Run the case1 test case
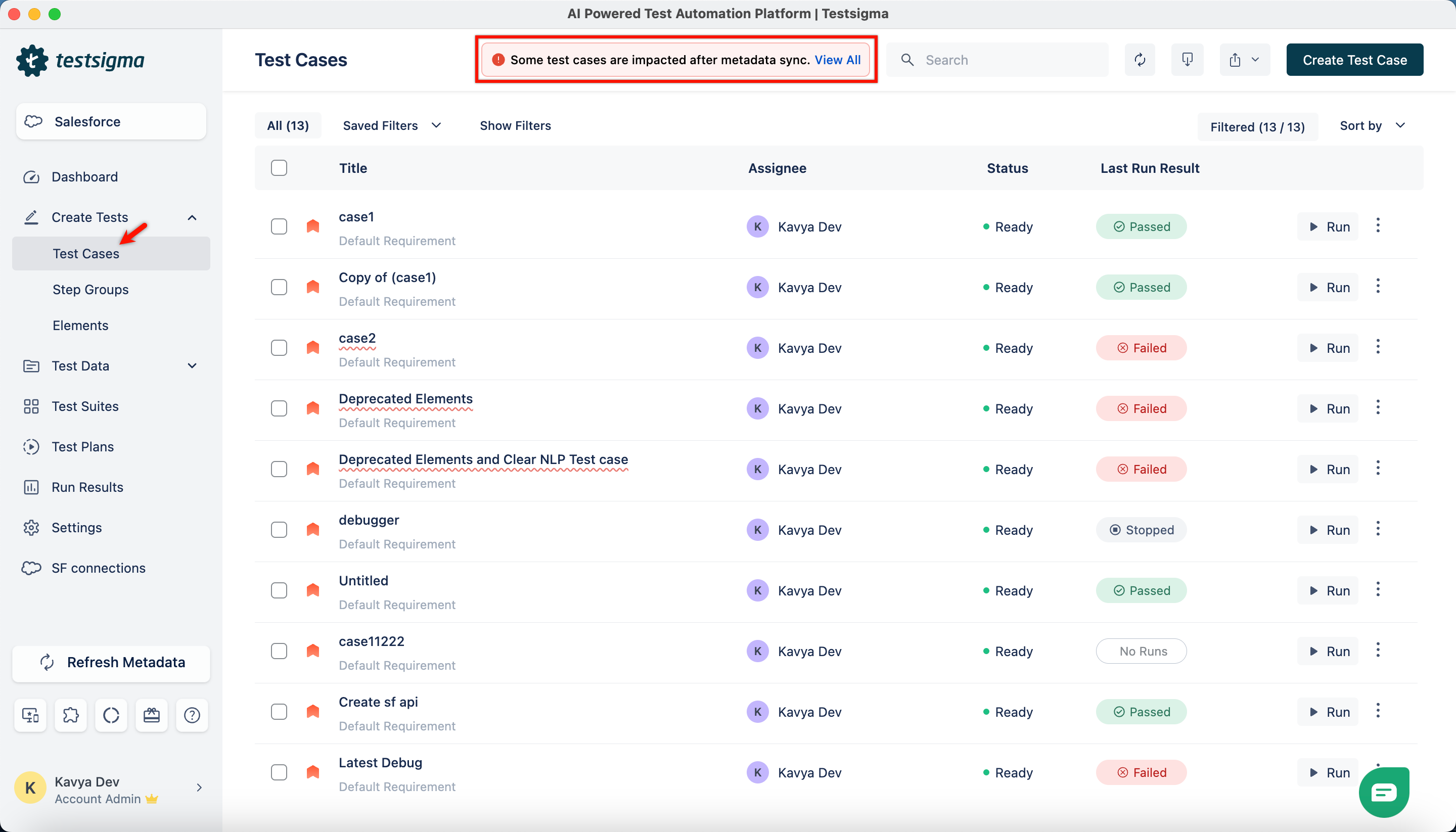The image size is (1456, 832). pos(1328,227)
